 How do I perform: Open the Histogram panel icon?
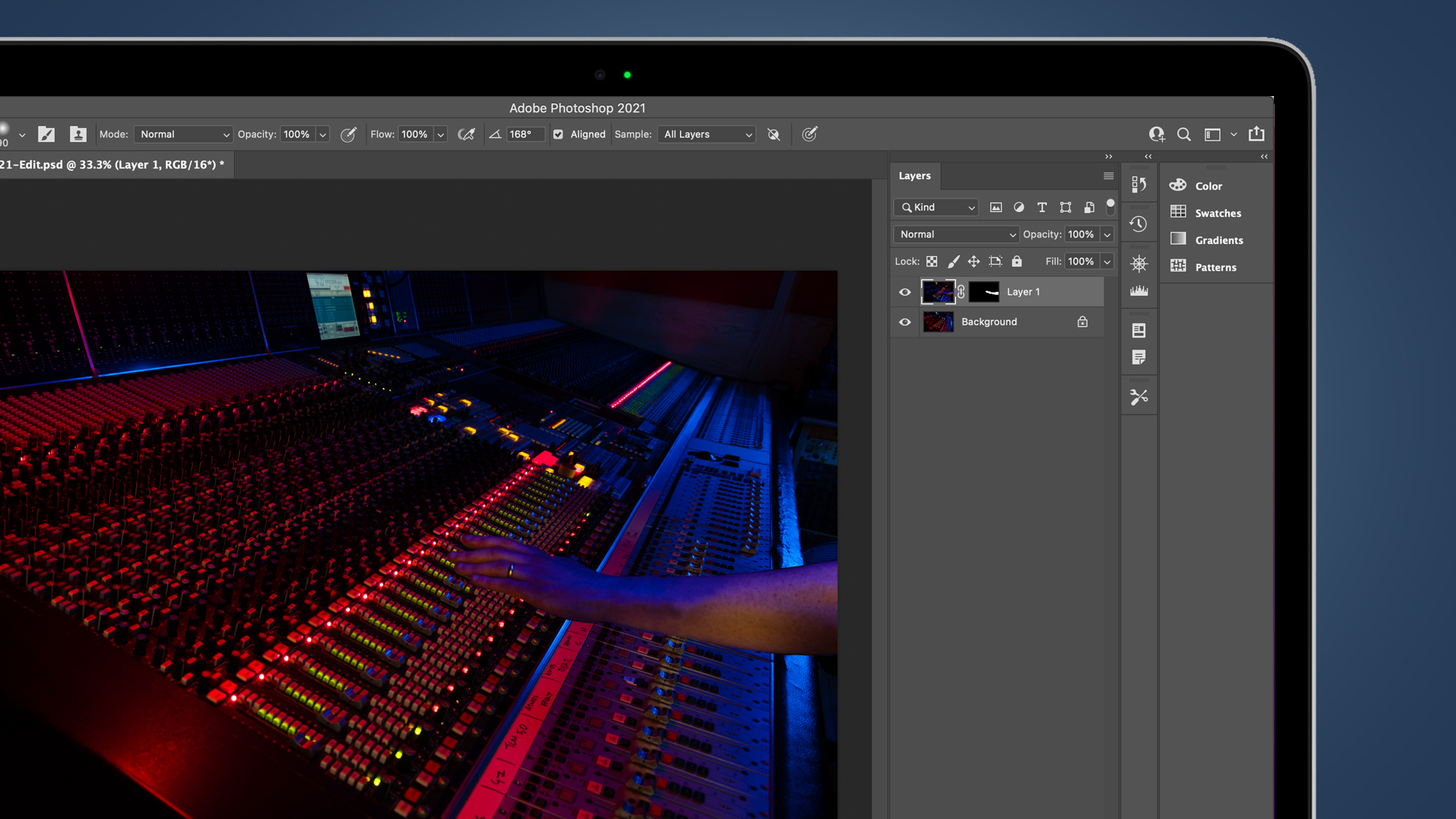1139,291
